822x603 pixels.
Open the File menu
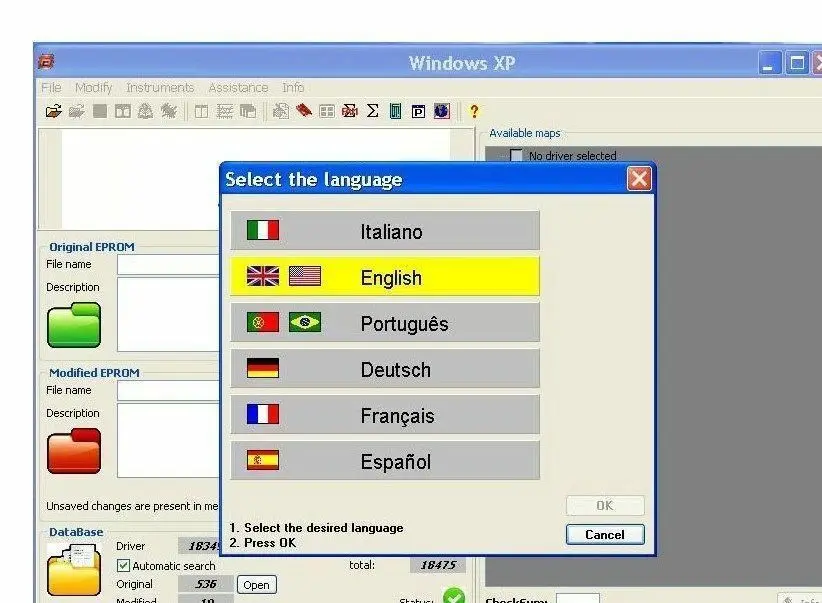(51, 88)
